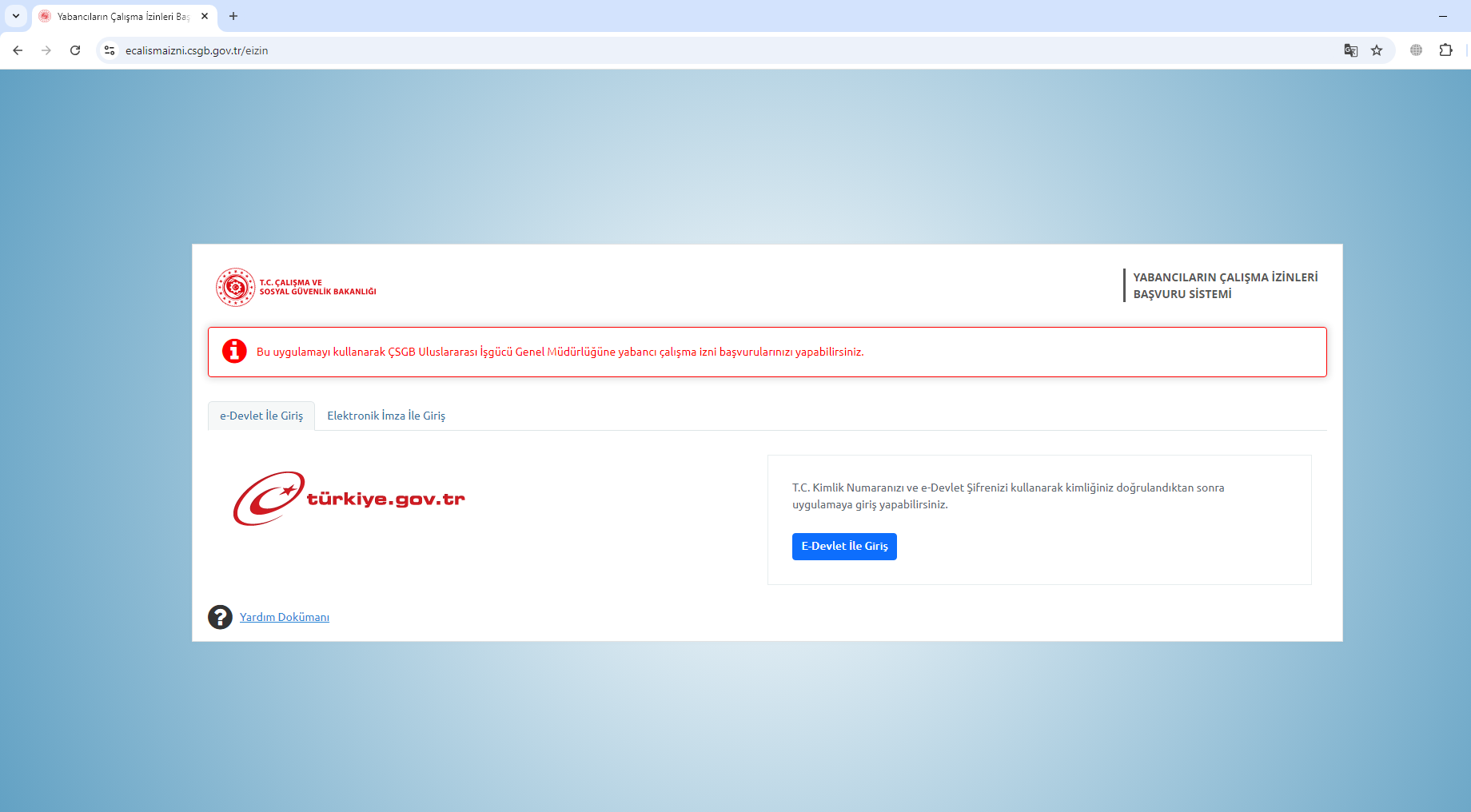Click the browser forward arrow

point(46,50)
